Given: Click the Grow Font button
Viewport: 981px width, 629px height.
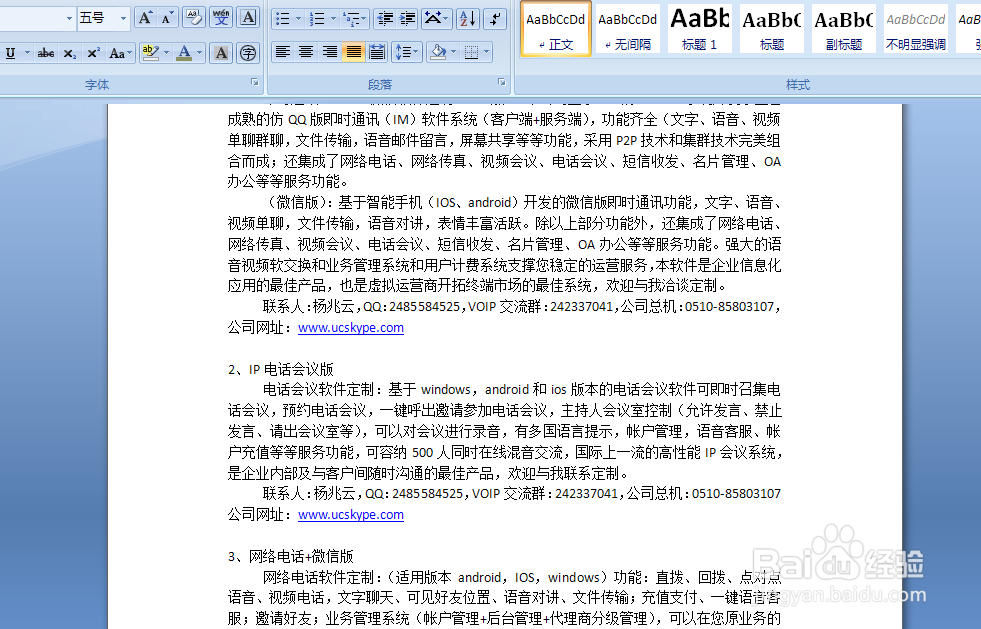Looking at the screenshot, I should point(145,18).
